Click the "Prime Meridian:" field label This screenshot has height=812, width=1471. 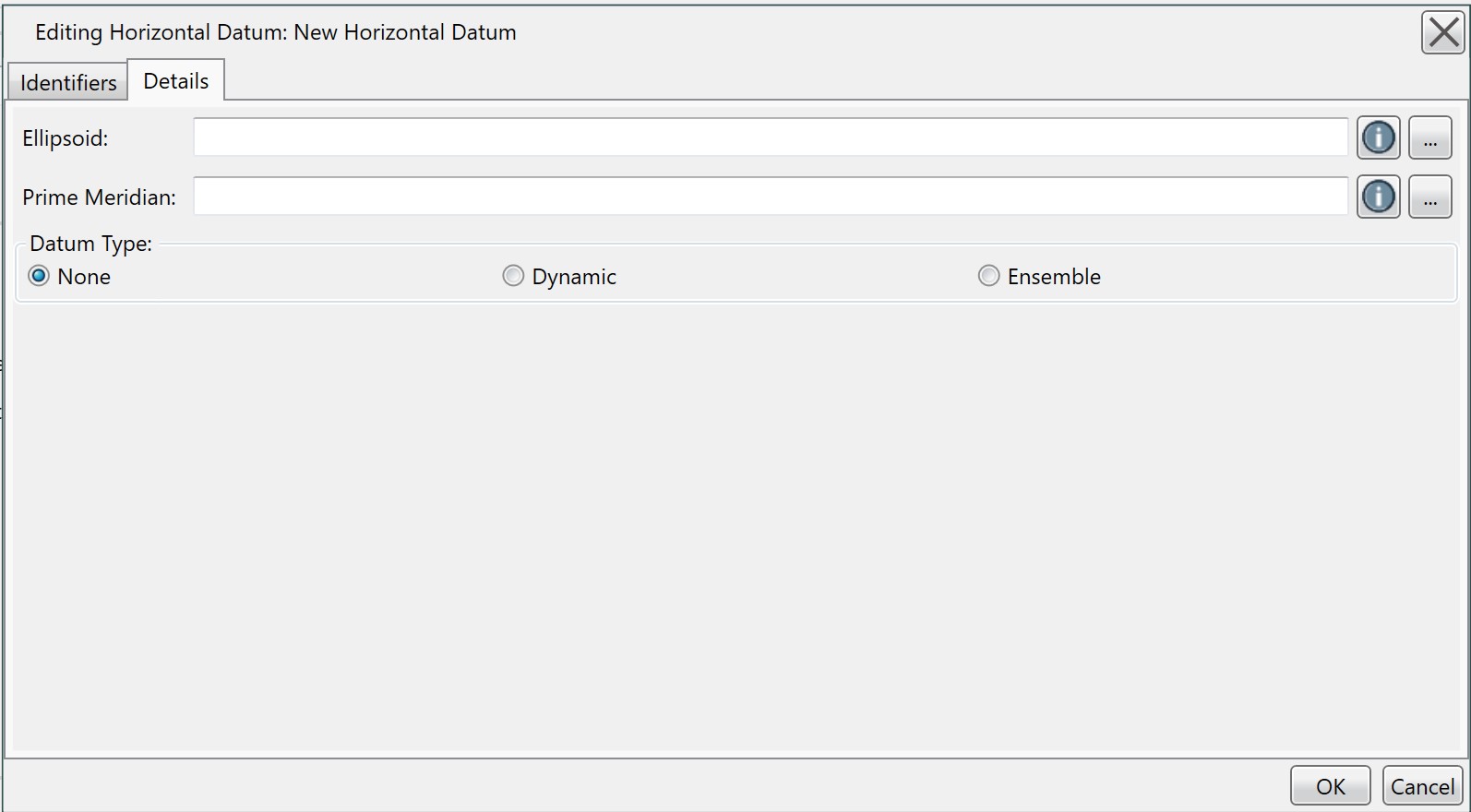(x=99, y=197)
